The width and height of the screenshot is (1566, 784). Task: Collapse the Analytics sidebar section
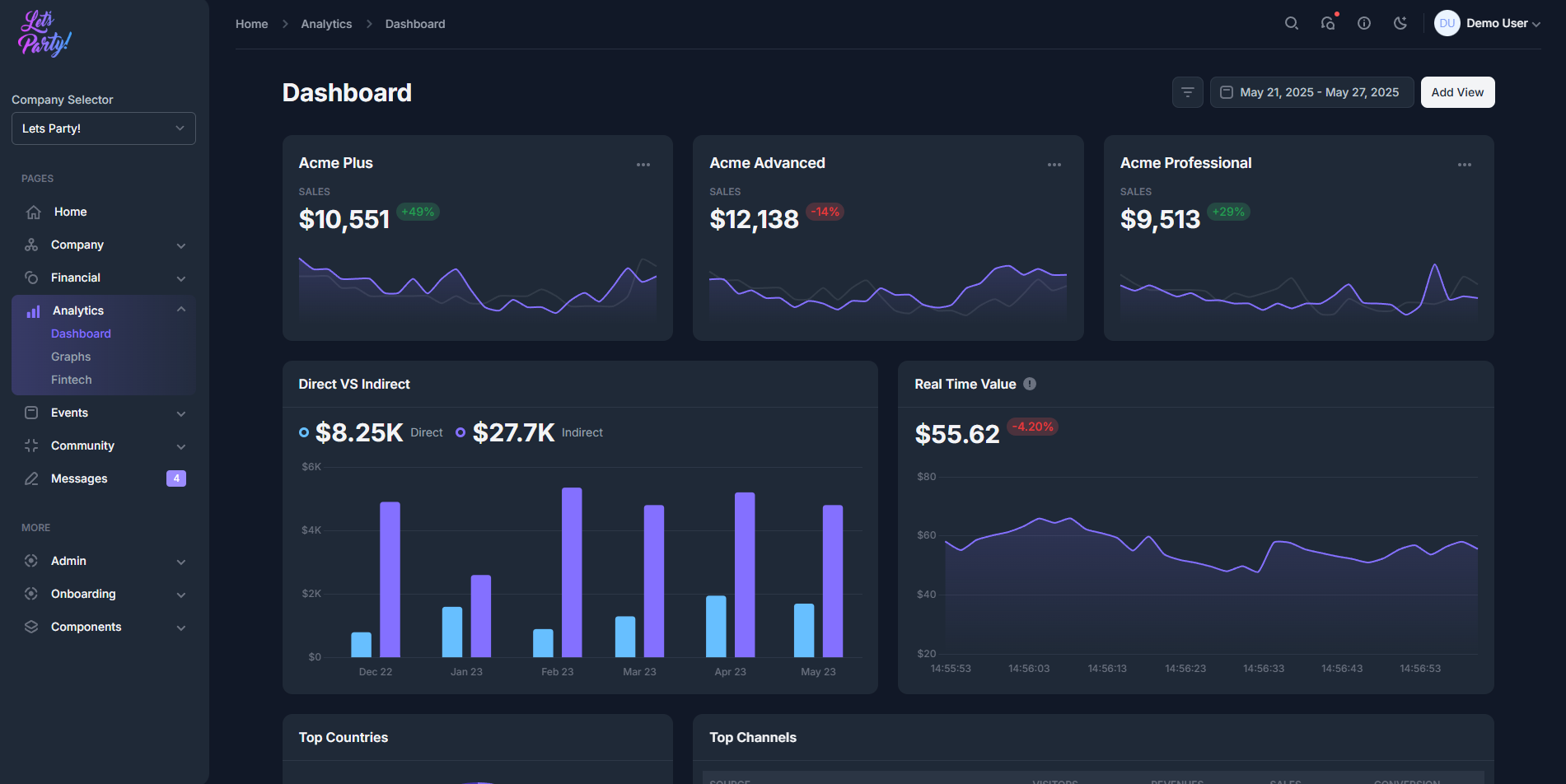point(104,310)
